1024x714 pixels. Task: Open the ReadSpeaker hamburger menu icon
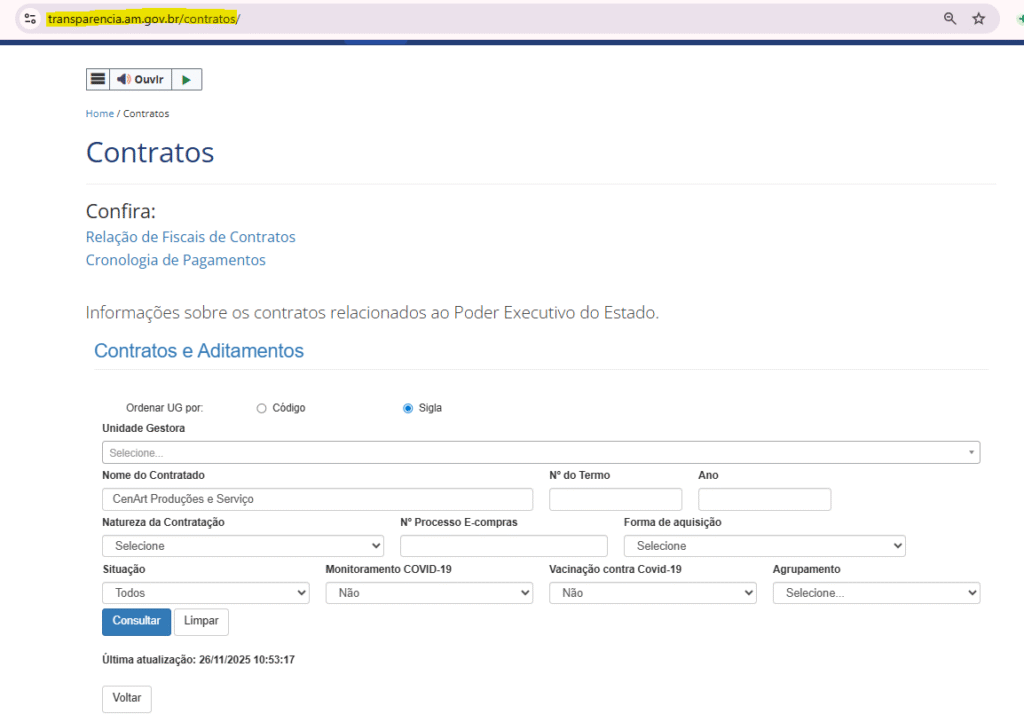point(97,79)
